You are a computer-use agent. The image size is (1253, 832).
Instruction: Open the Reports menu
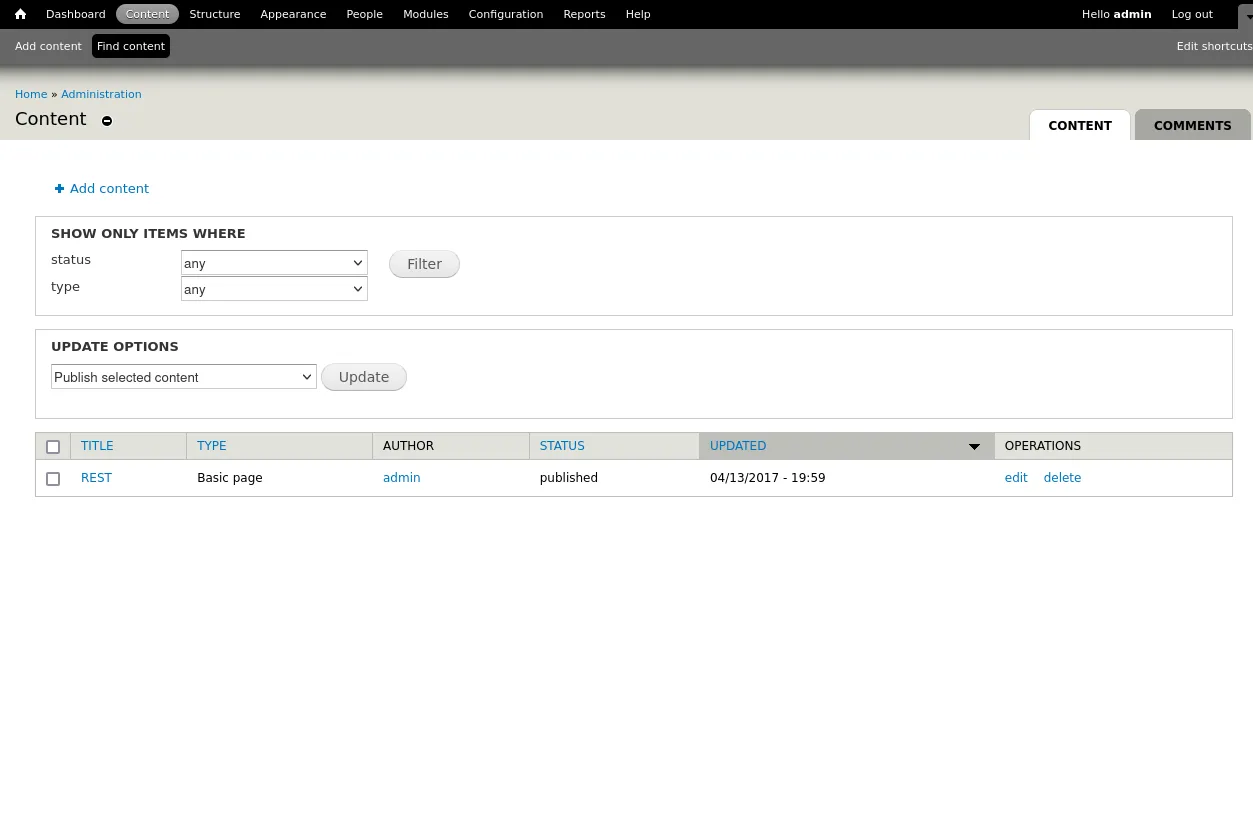click(x=584, y=14)
